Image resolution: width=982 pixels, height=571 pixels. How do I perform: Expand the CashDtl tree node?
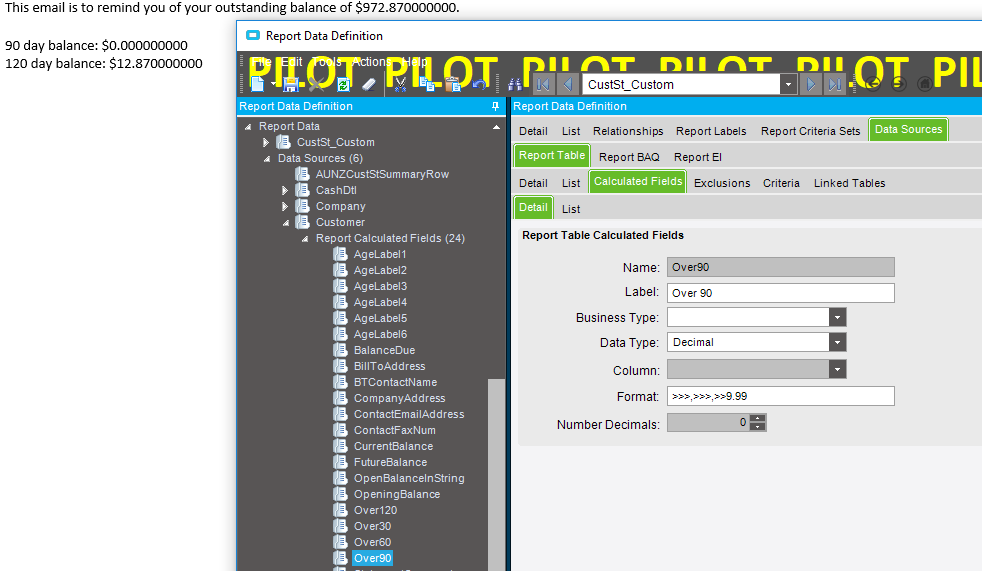(x=285, y=190)
